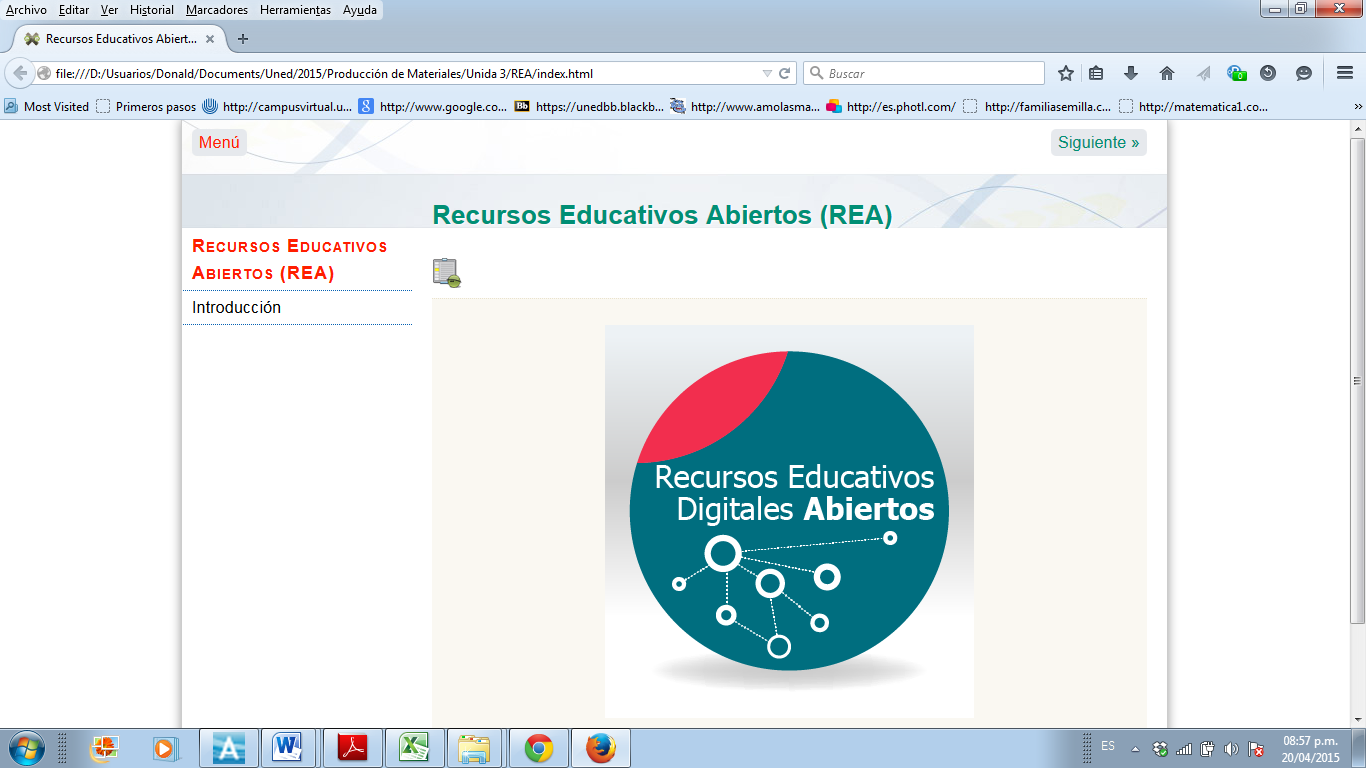Click the sync history clock icon

[x=1268, y=73]
